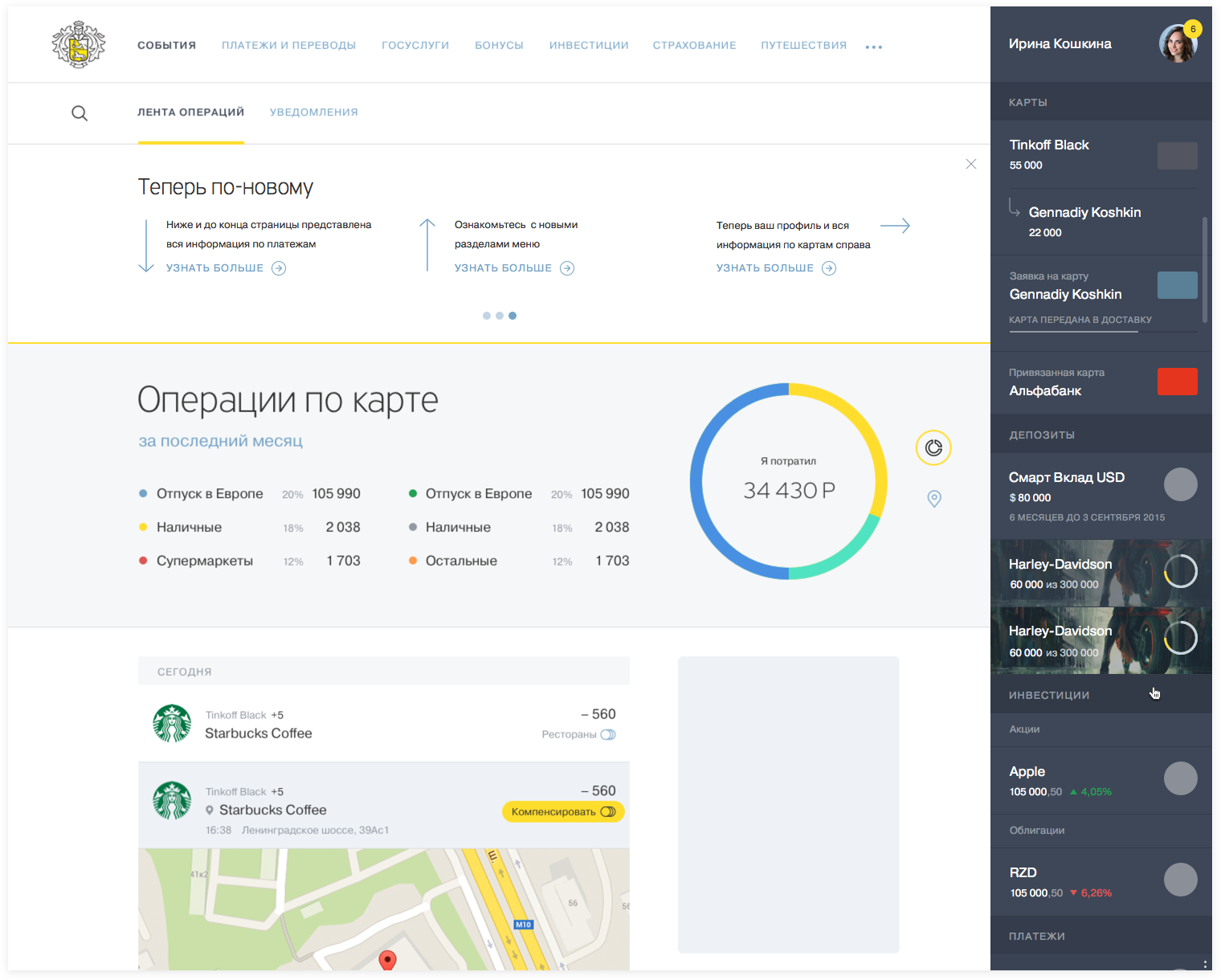
Task: Expand the first Starbucks Coffee transaction
Action: point(384,724)
